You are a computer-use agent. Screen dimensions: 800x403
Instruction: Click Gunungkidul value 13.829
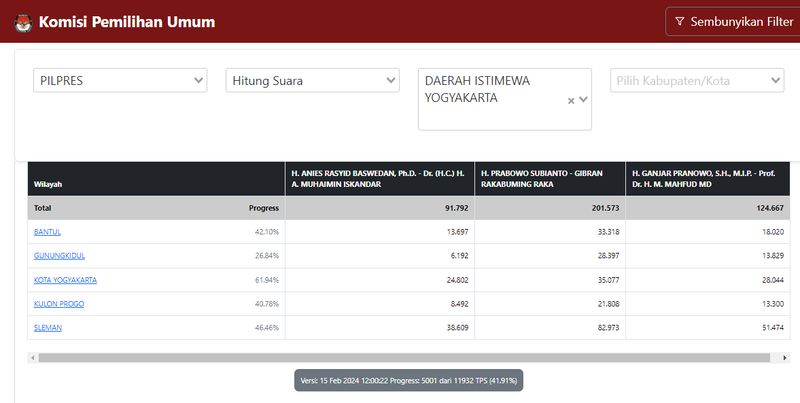773,256
